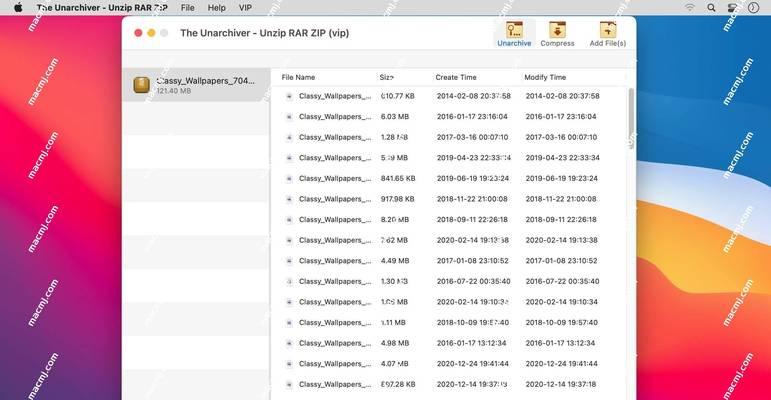Click file icon of row dated 2017-03-16 00:07:10
The width and height of the screenshot is (771, 400).
point(289,137)
